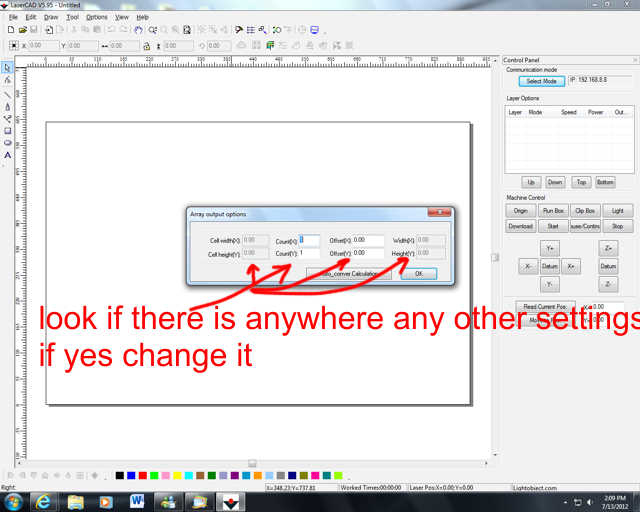
Task: Pick the red color swatch in palette
Action: (x=143, y=475)
